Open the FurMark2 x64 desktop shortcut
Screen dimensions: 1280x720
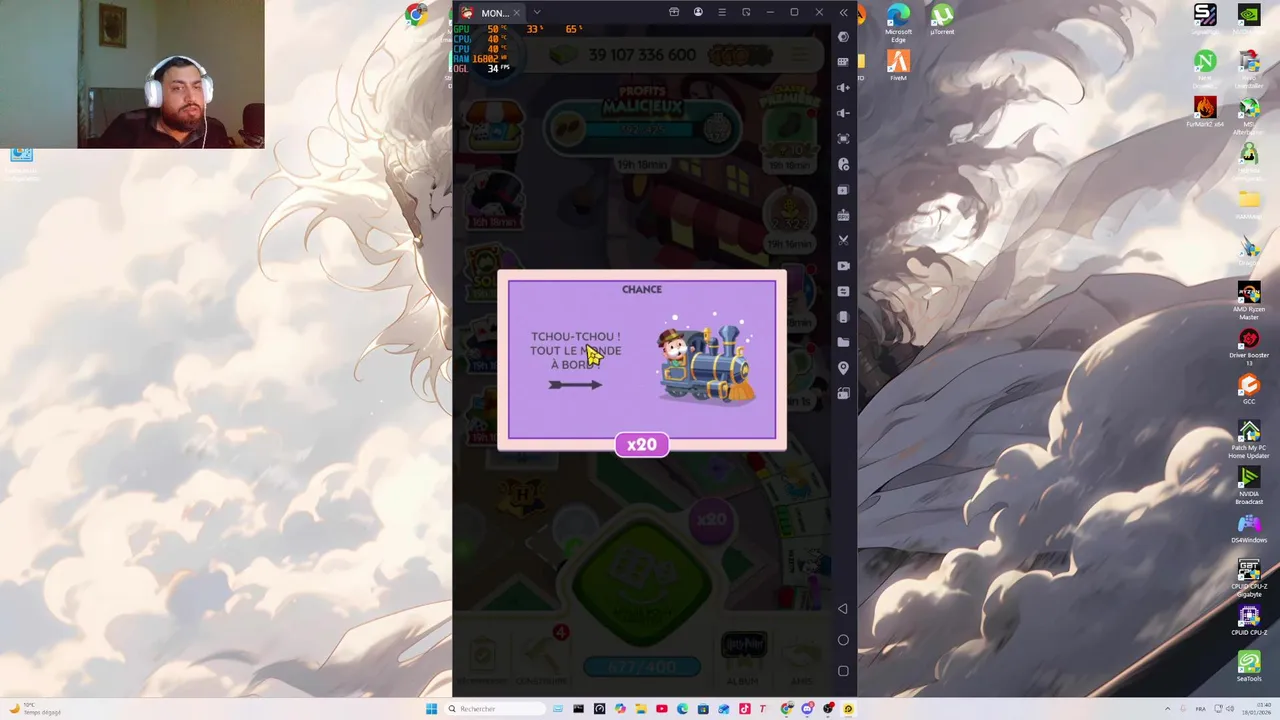click(1205, 111)
